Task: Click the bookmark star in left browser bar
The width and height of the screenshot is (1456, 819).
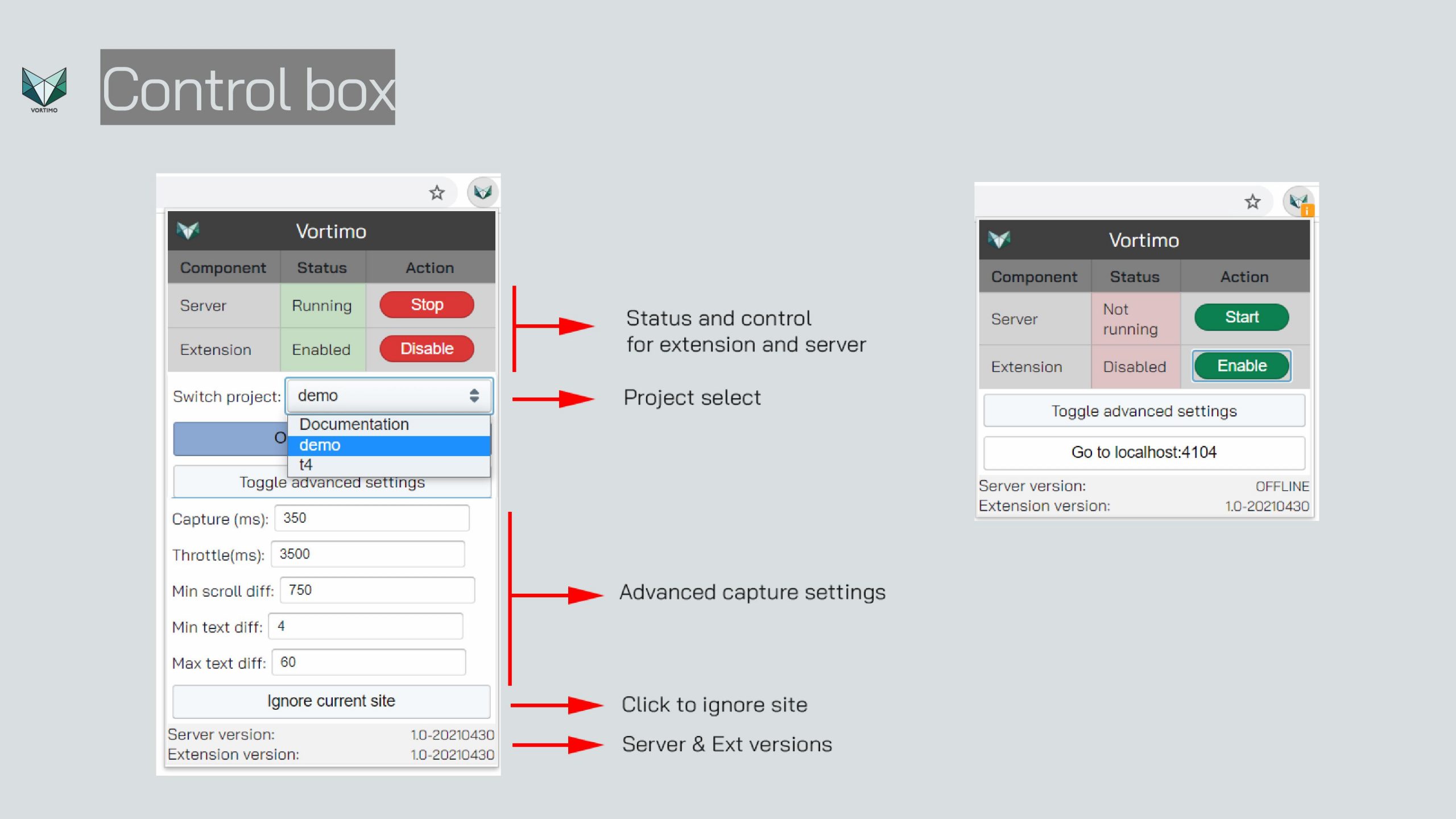Action: [x=437, y=193]
